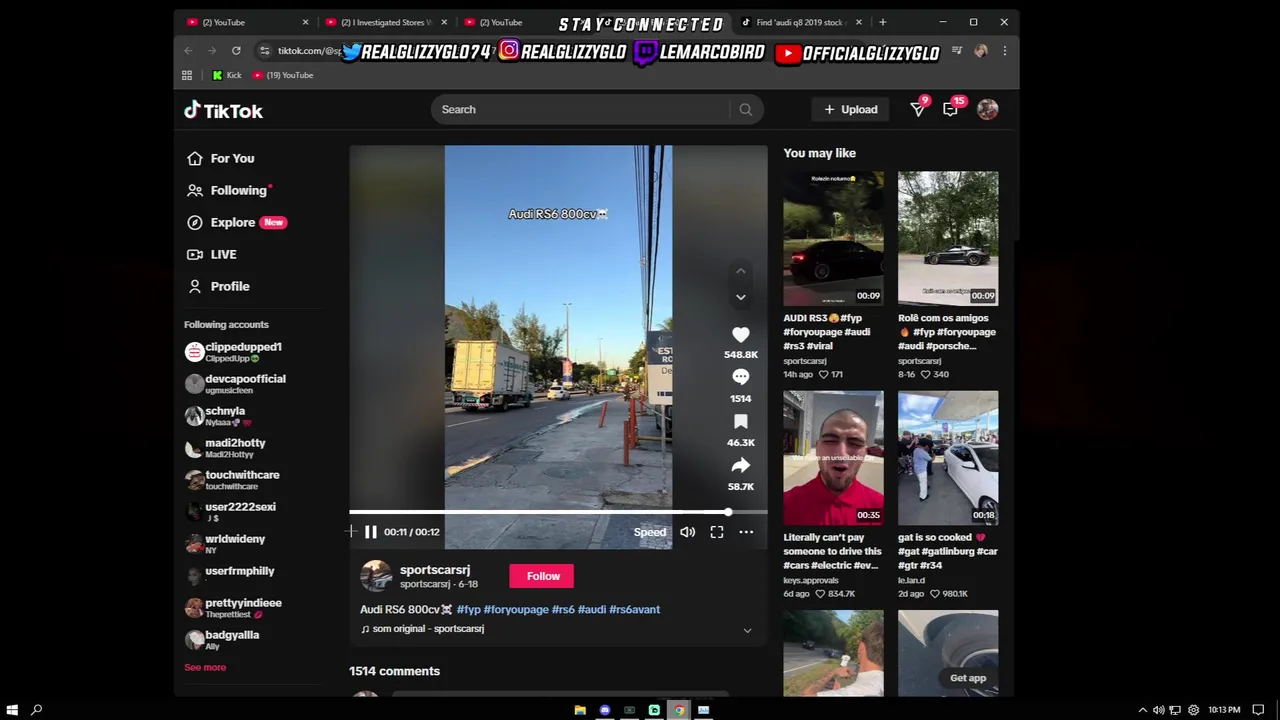Open a new browser tab
This screenshot has height=720, width=1280.
[x=882, y=22]
